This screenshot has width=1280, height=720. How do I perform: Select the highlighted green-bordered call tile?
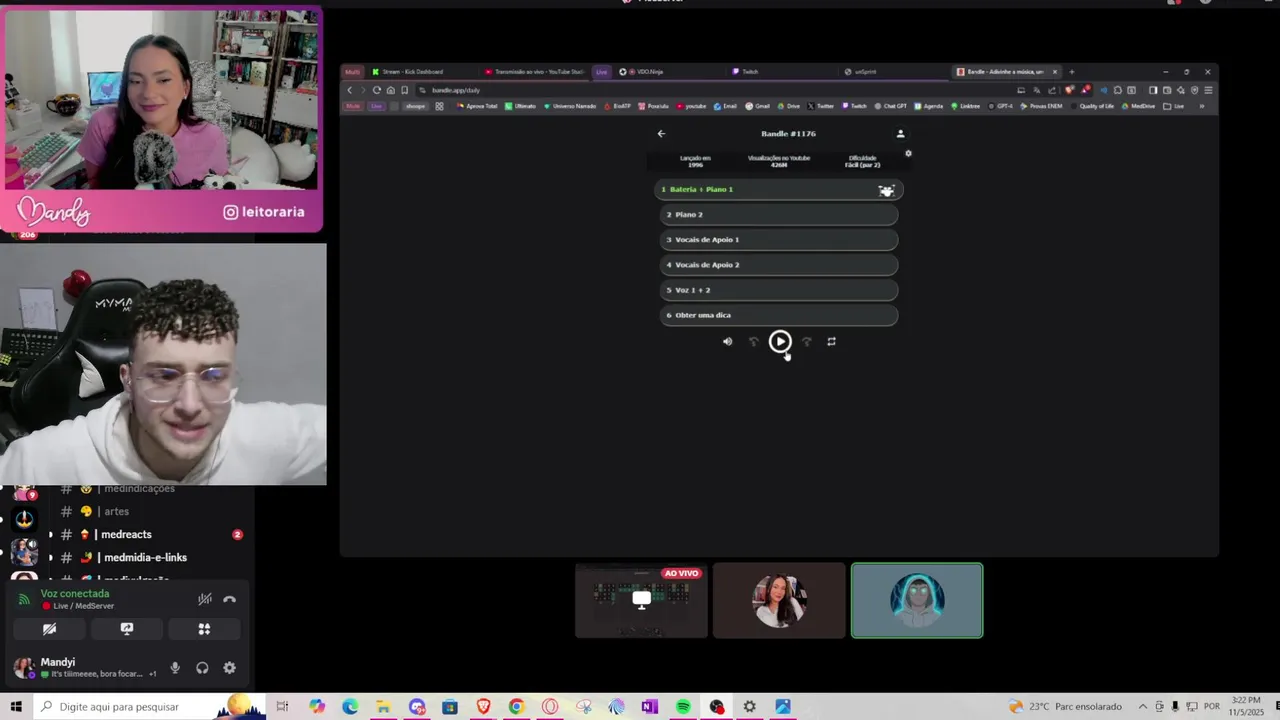point(917,601)
